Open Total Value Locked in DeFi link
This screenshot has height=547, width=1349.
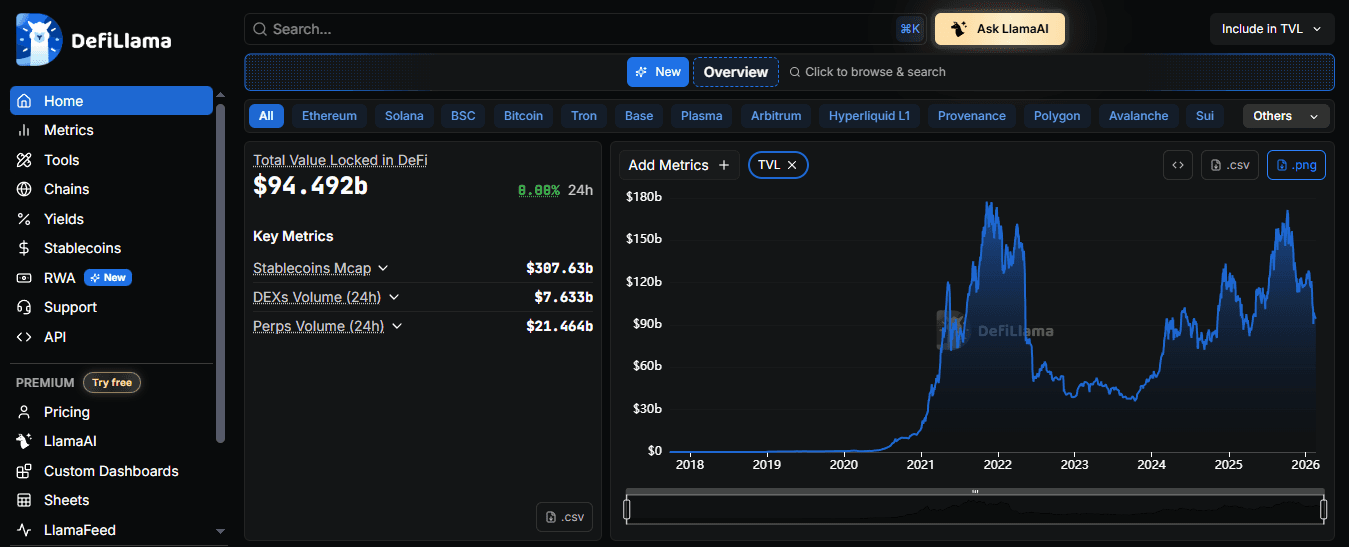340,160
